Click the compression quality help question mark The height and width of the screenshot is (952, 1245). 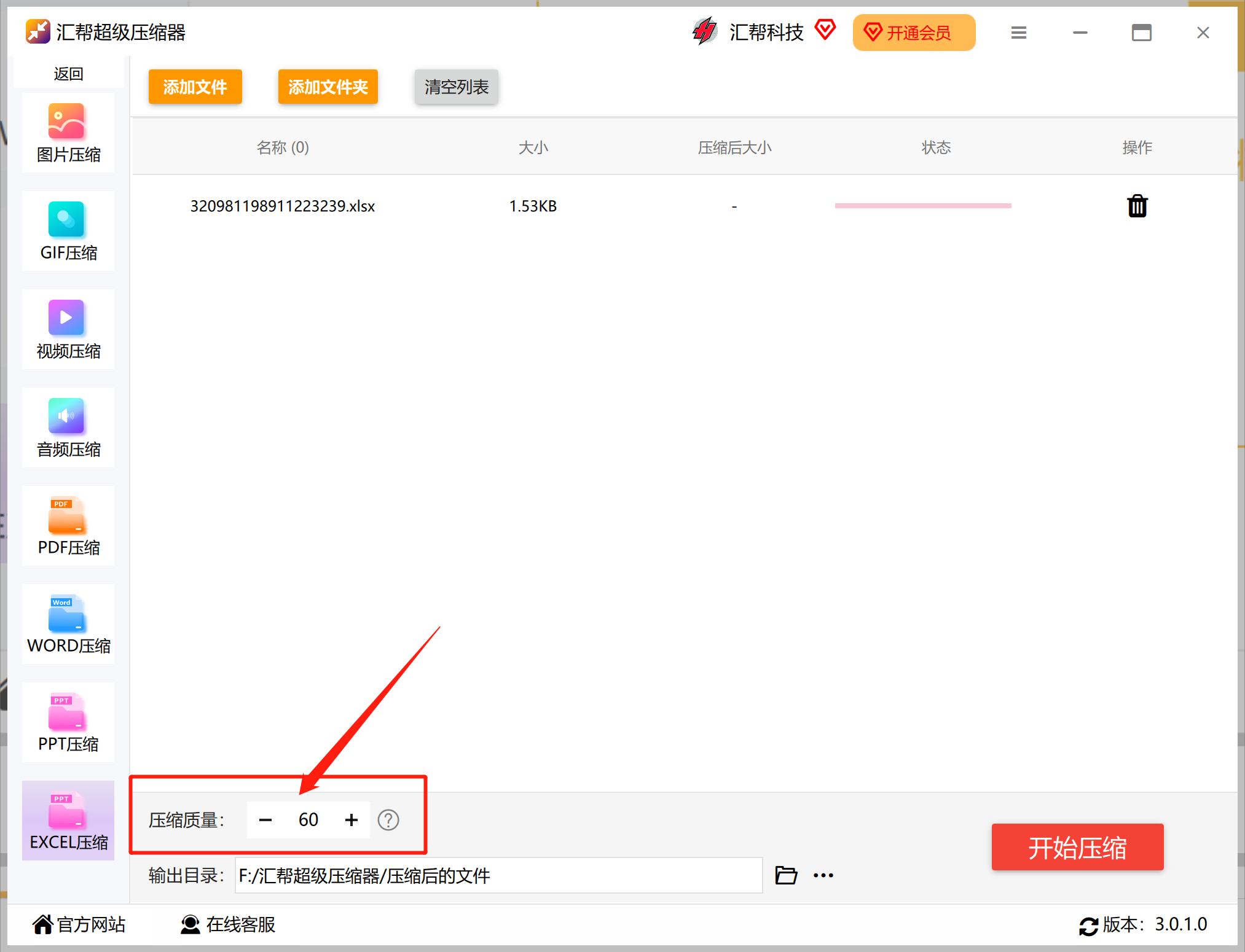click(388, 820)
